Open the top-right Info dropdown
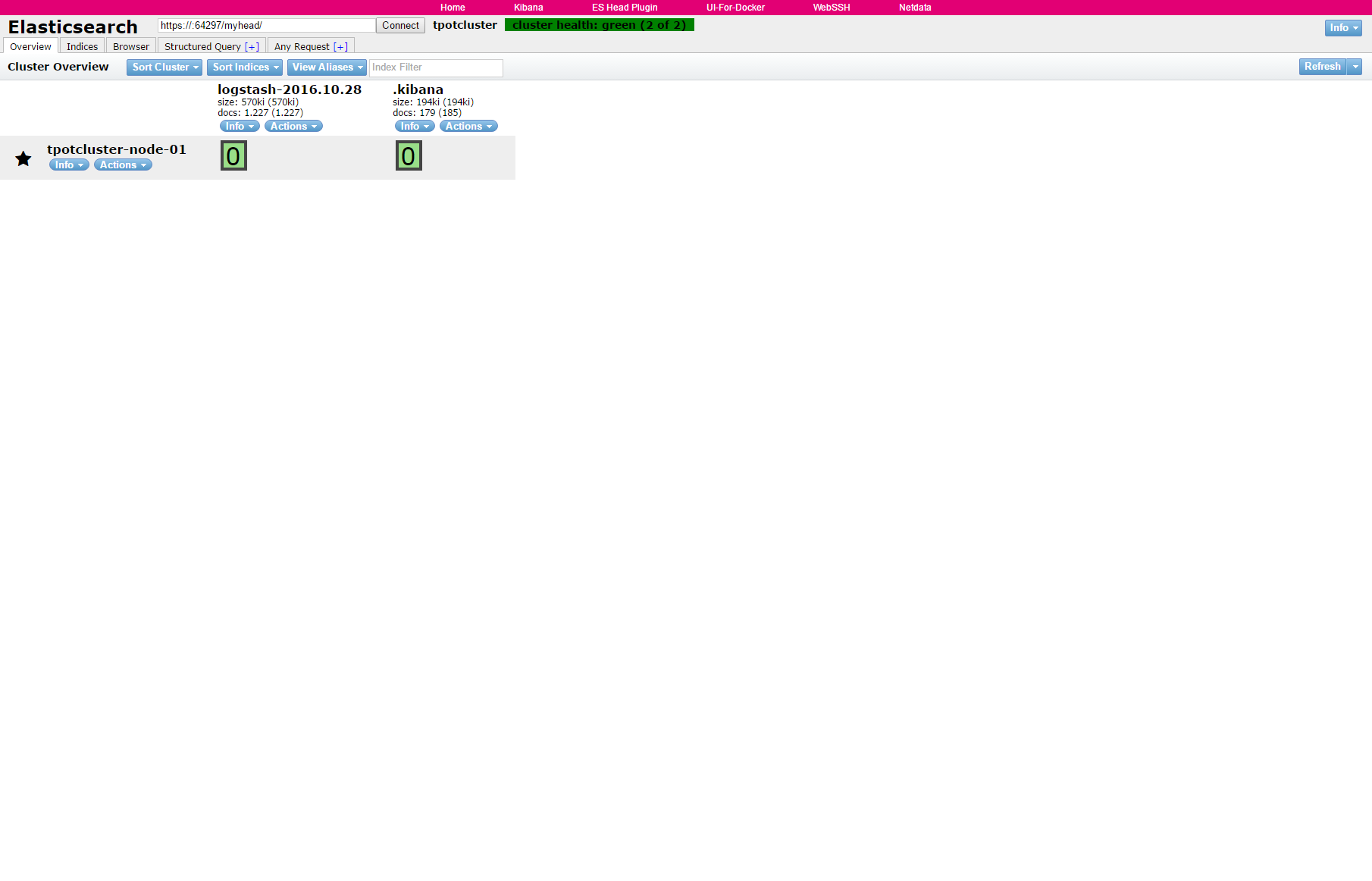 (x=1343, y=28)
